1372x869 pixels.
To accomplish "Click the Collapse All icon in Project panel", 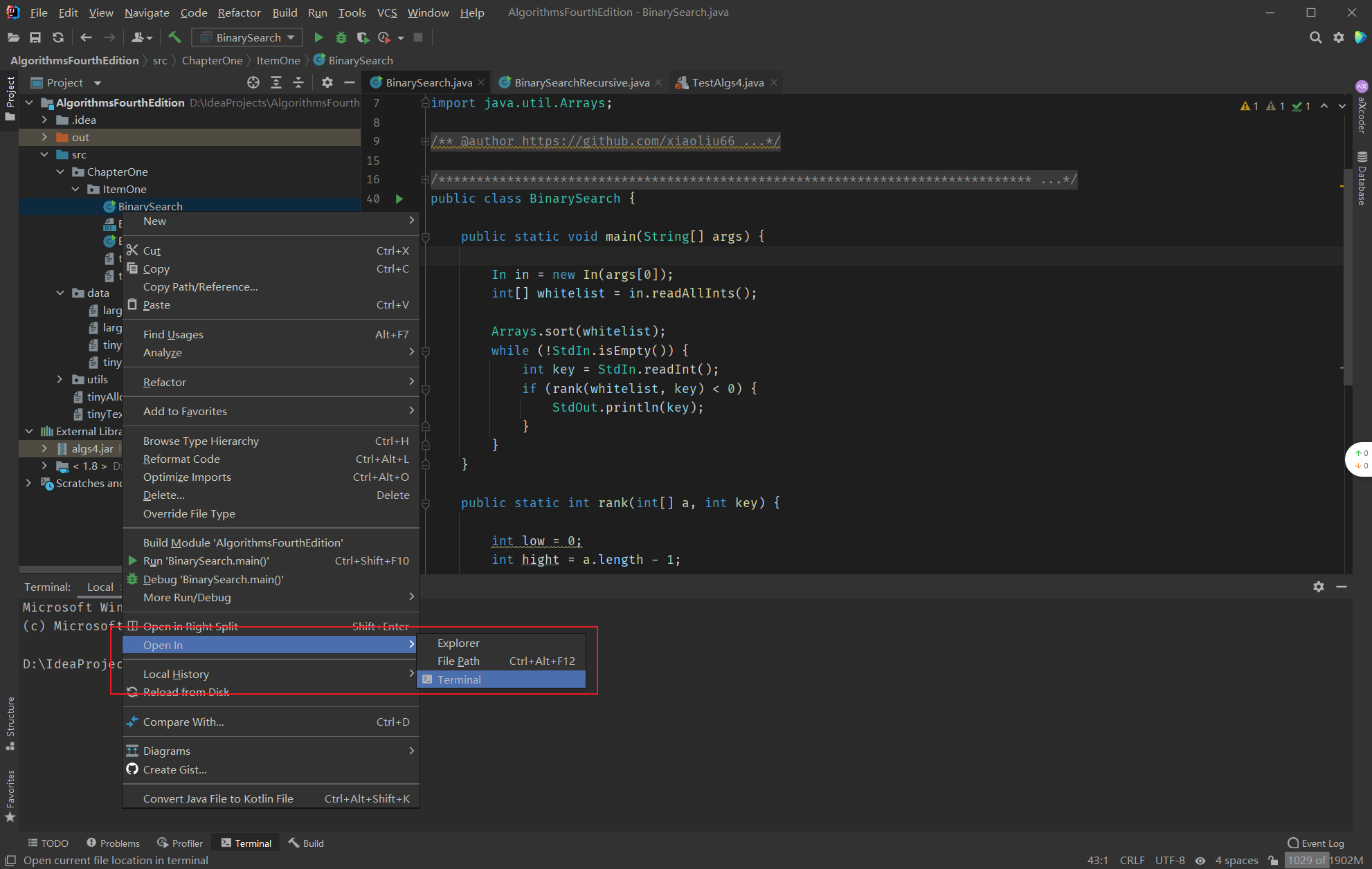I will 298,82.
